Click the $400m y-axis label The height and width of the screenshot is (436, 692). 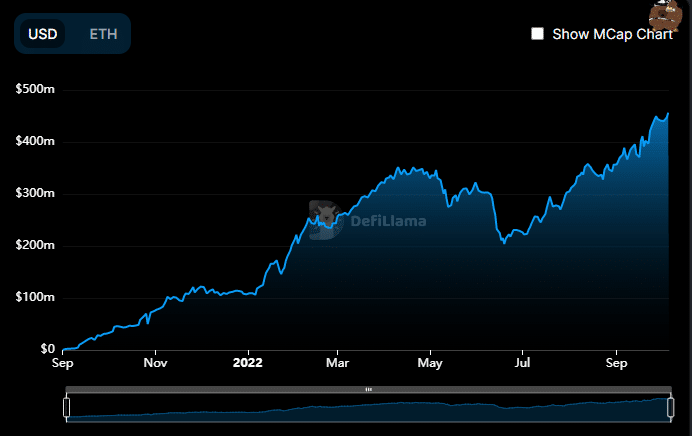(35, 141)
